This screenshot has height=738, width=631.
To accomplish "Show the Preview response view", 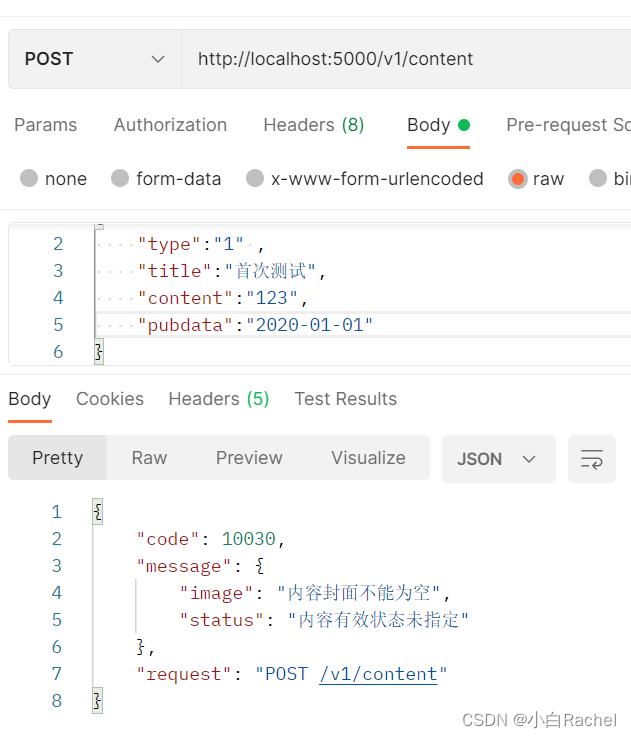I will [249, 458].
